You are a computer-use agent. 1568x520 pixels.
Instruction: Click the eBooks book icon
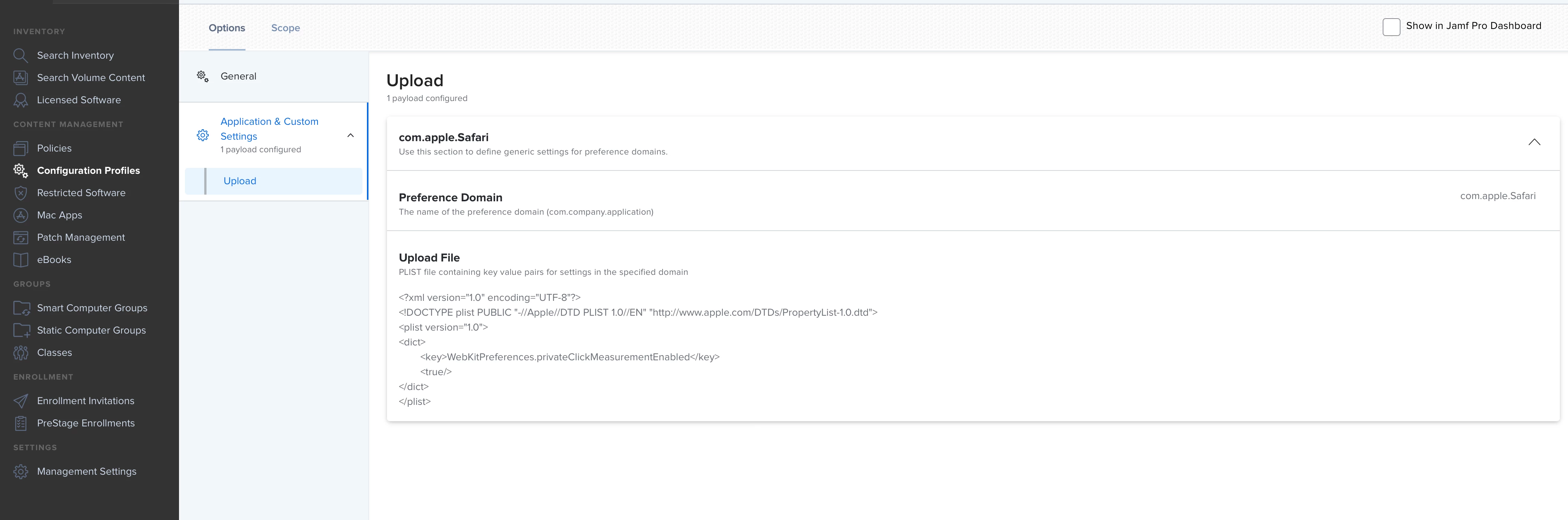point(21,260)
